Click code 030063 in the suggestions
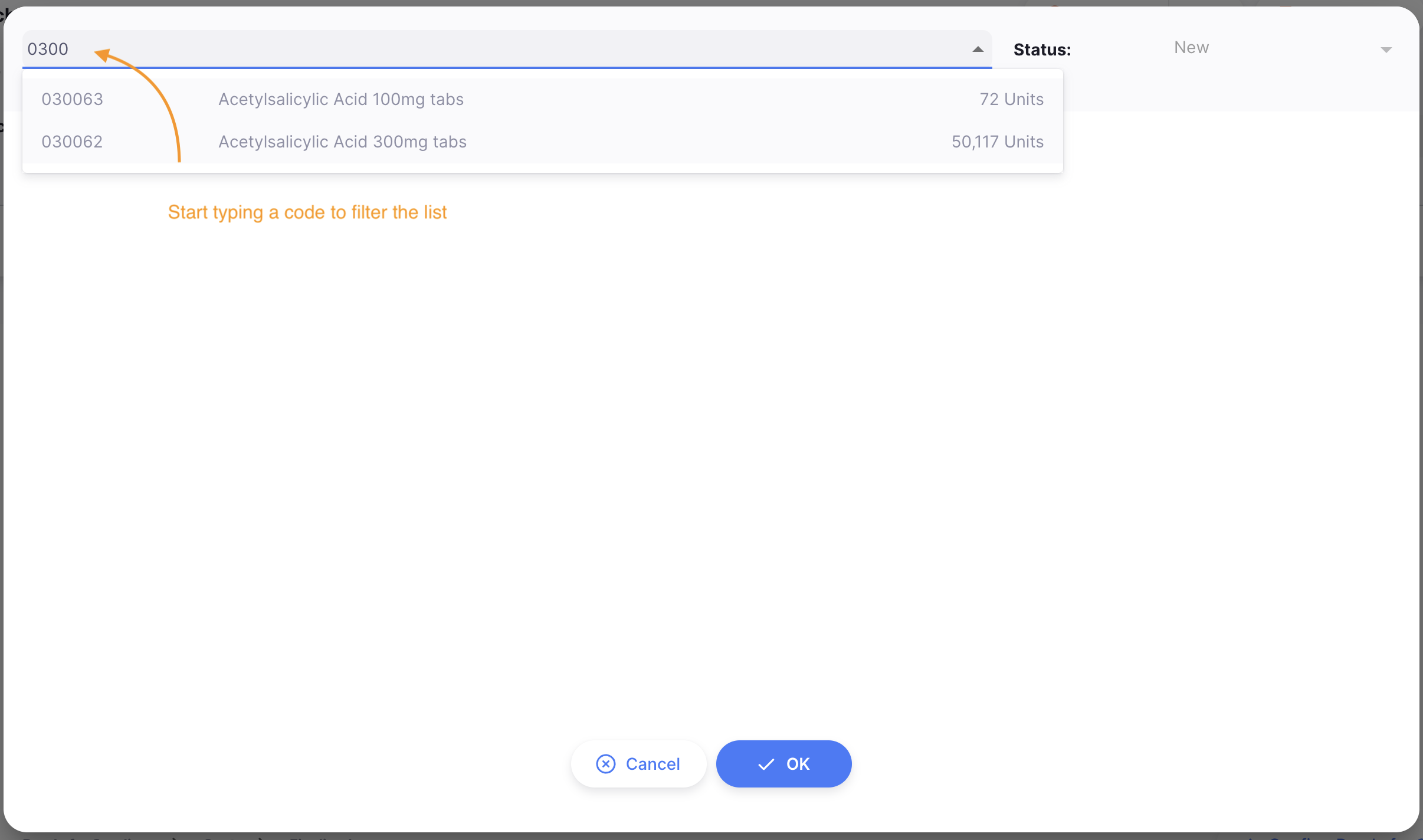The image size is (1423, 840). [72, 99]
